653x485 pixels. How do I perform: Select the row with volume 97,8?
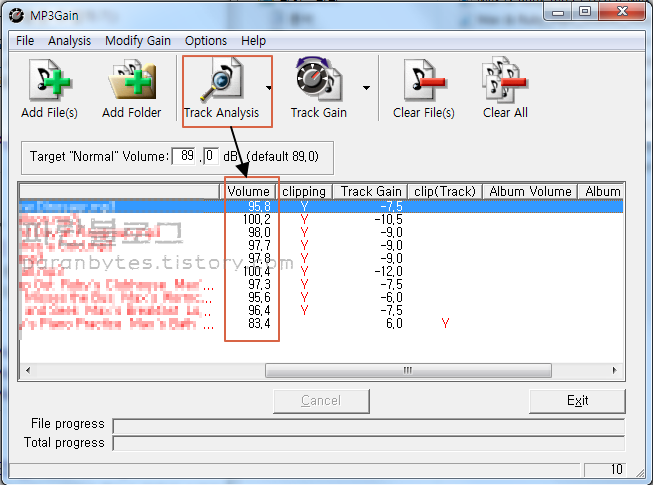click(x=321, y=259)
